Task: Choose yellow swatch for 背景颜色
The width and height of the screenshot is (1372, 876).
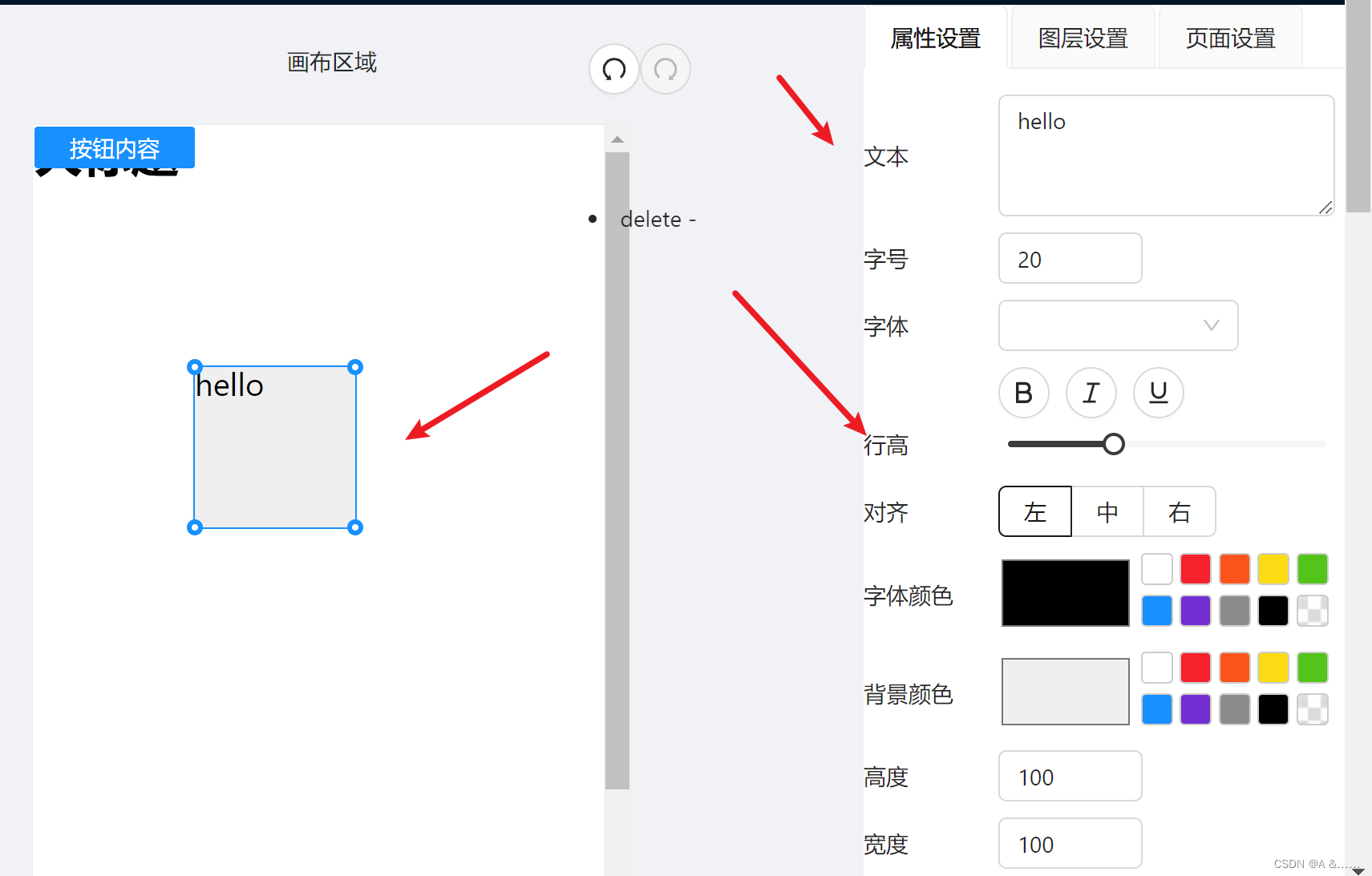Action: point(1273,668)
